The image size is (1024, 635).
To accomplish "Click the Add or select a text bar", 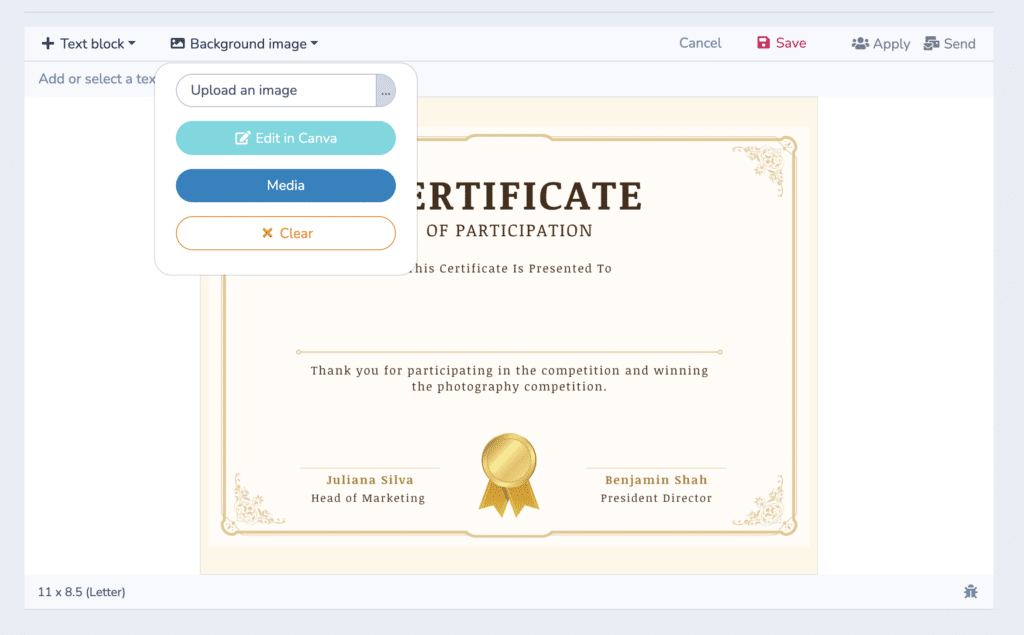I will (95, 78).
